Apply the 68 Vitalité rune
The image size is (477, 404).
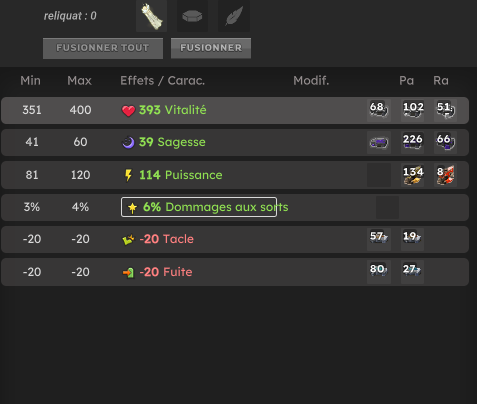click(x=379, y=110)
